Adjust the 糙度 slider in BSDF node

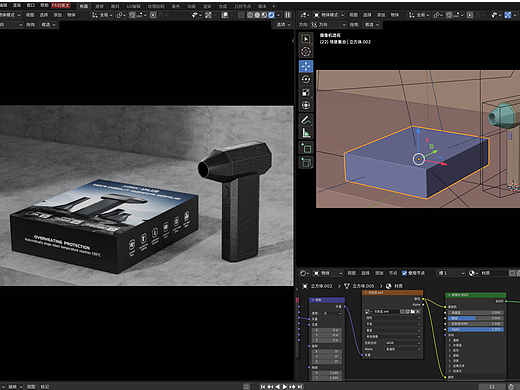[475, 318]
